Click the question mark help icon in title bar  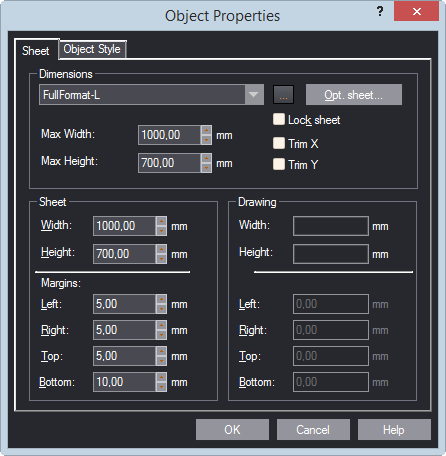click(x=380, y=11)
